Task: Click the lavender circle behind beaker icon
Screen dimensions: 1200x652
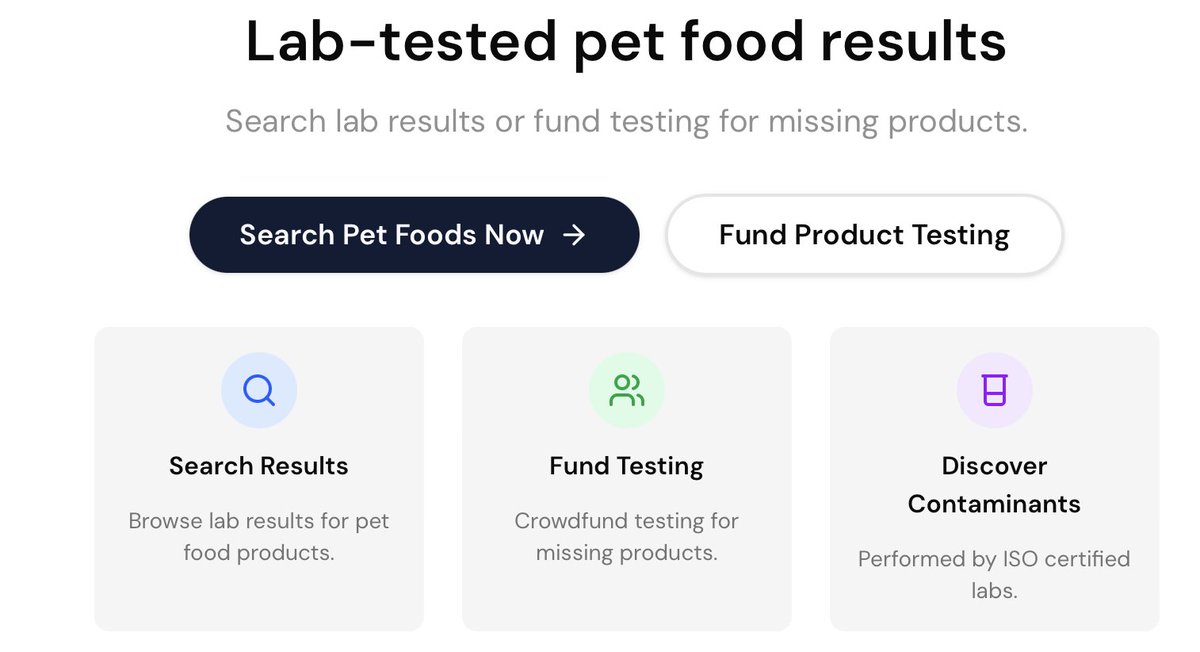Action: pyautogui.click(x=995, y=389)
